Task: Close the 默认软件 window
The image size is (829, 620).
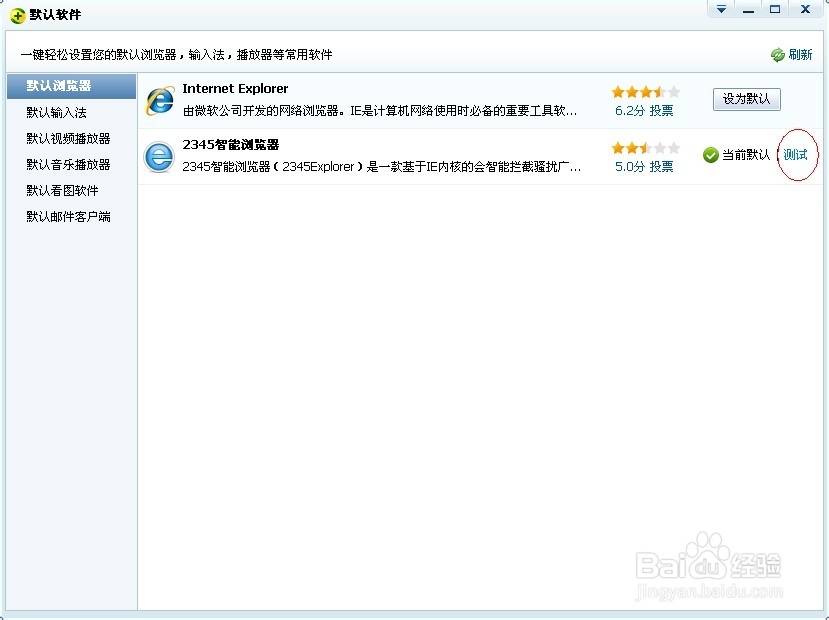Action: pyautogui.click(x=805, y=10)
